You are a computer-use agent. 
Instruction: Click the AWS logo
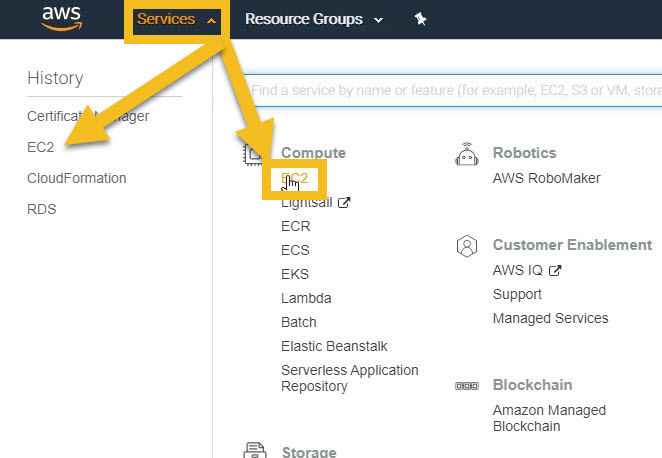tap(62, 18)
